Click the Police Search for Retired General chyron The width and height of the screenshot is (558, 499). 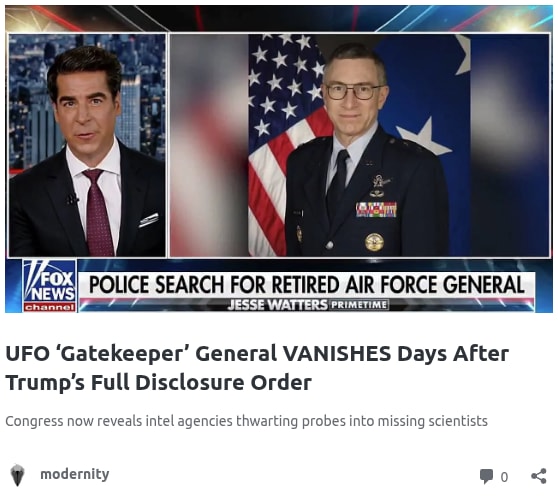tap(306, 285)
